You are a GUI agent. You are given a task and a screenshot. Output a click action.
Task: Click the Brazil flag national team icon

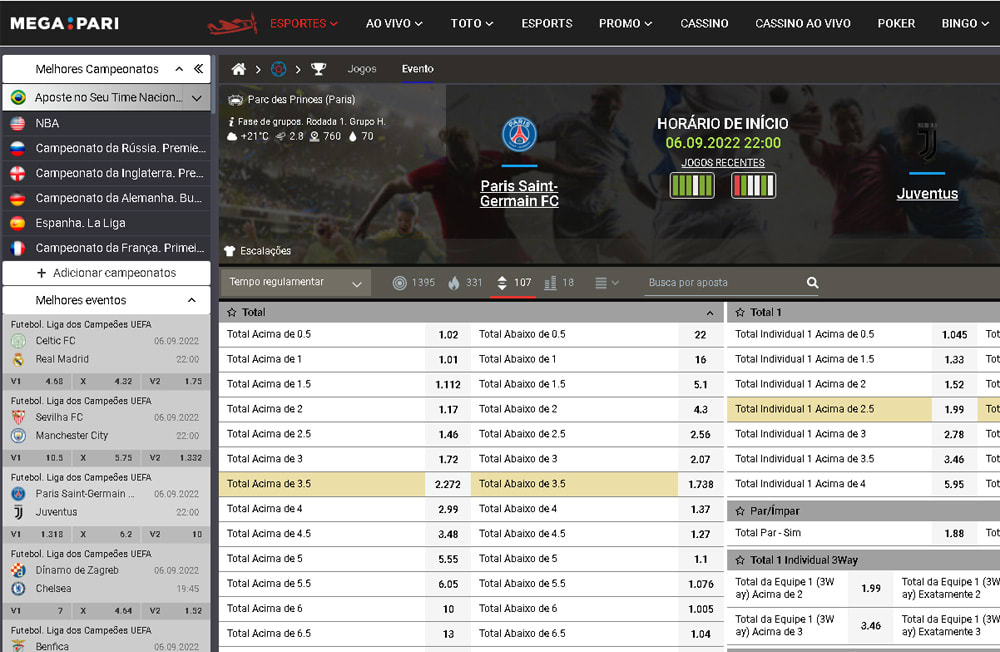18,97
